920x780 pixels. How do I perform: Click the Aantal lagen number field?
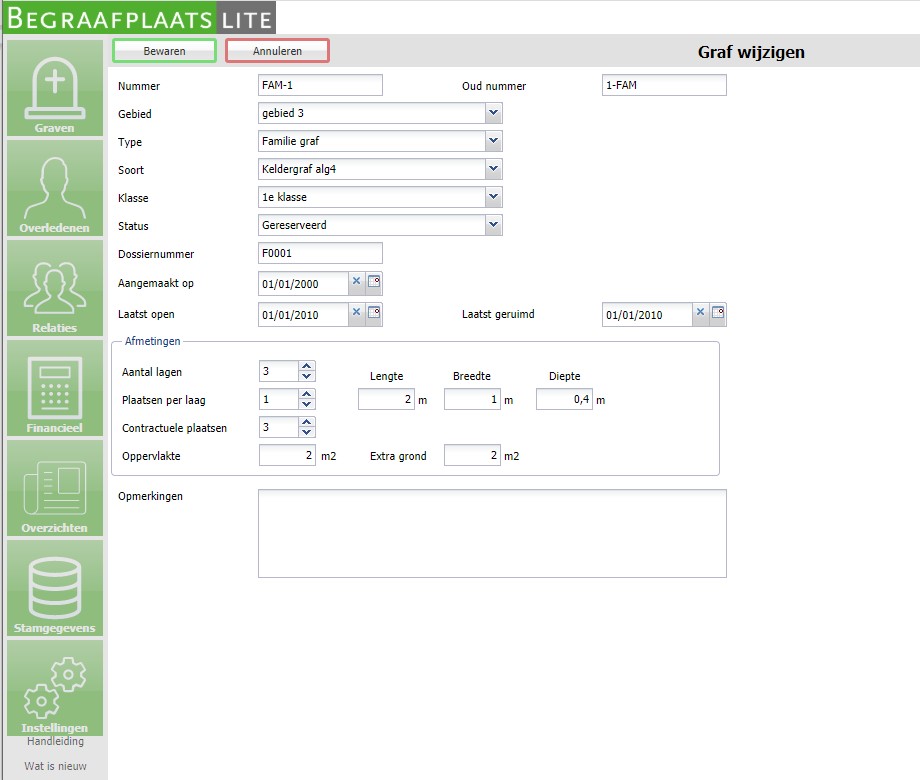point(279,371)
